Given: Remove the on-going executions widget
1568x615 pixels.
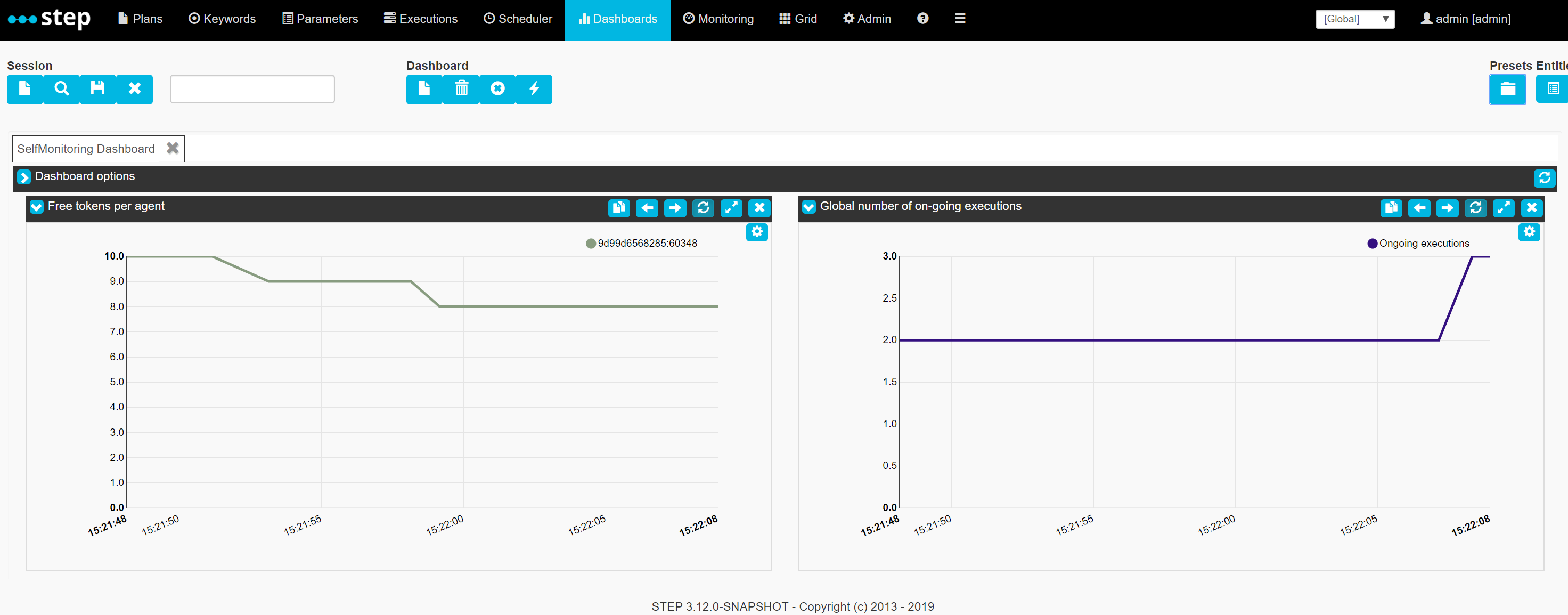Looking at the screenshot, I should coord(1531,208).
